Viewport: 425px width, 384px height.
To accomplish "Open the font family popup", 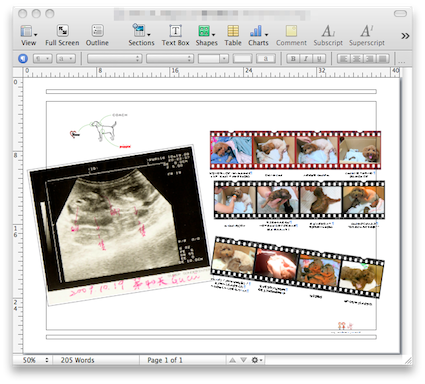I will point(114,59).
